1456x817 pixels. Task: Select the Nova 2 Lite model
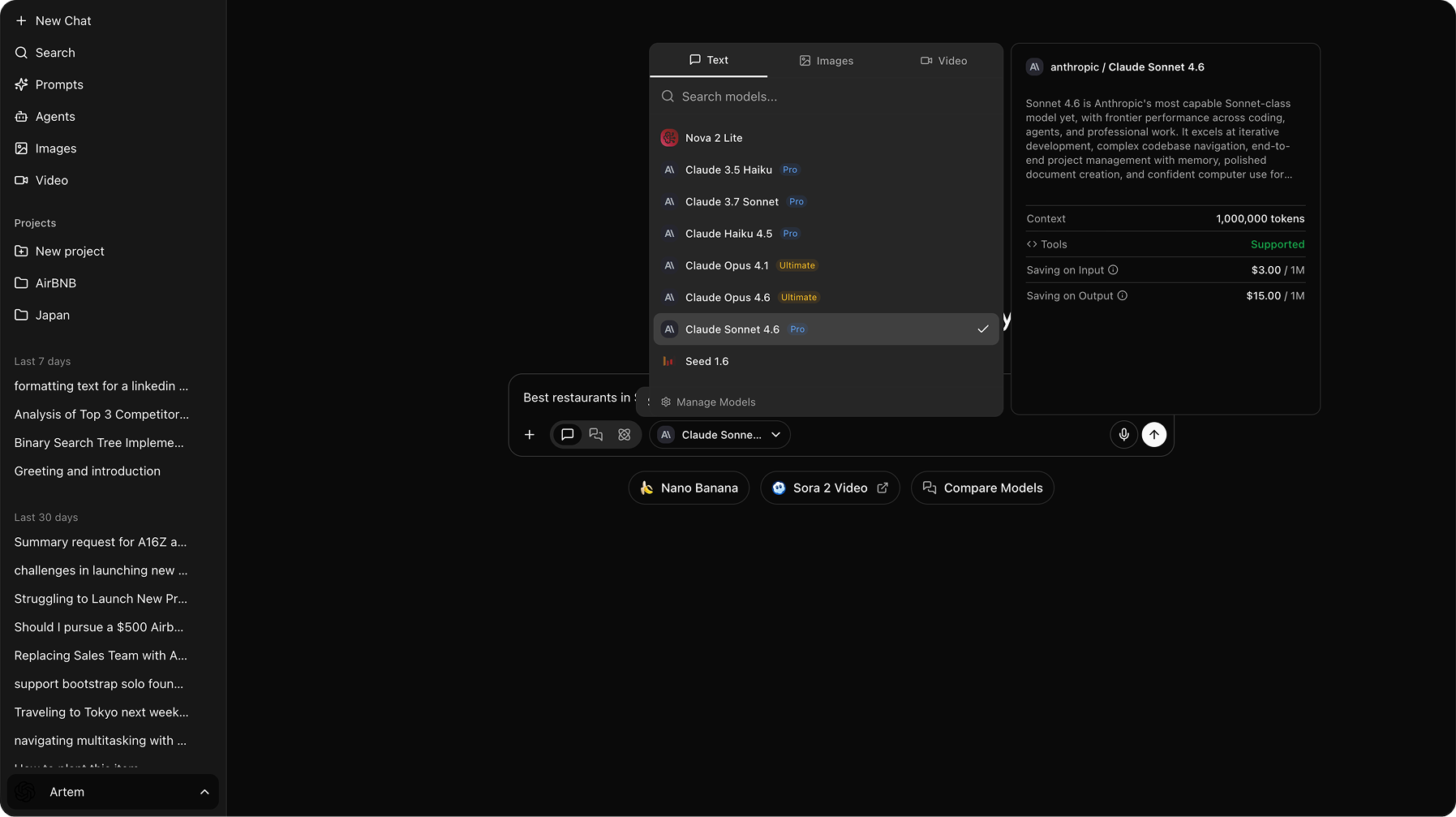point(713,138)
